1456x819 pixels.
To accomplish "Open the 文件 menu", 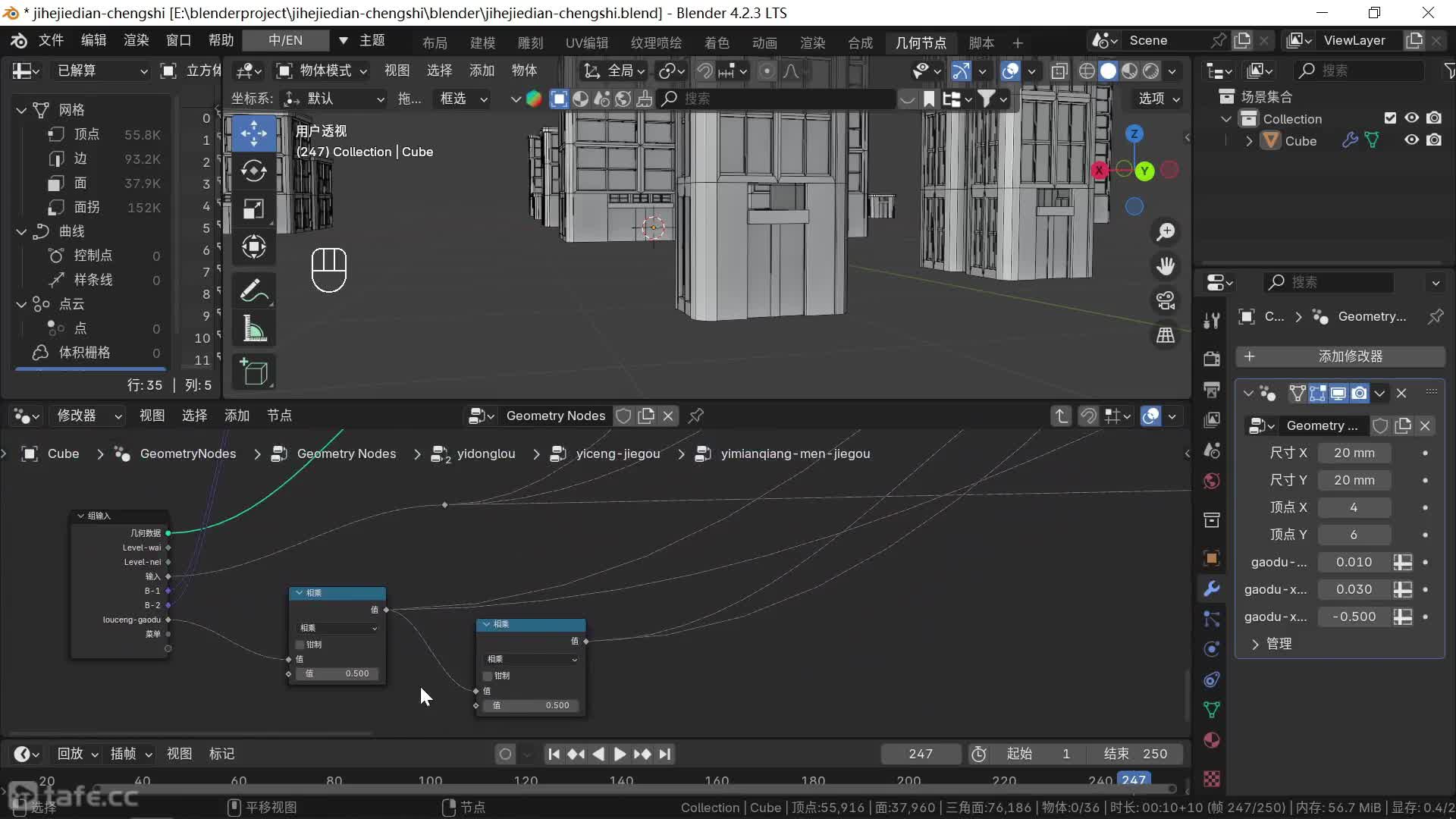I will click(51, 40).
